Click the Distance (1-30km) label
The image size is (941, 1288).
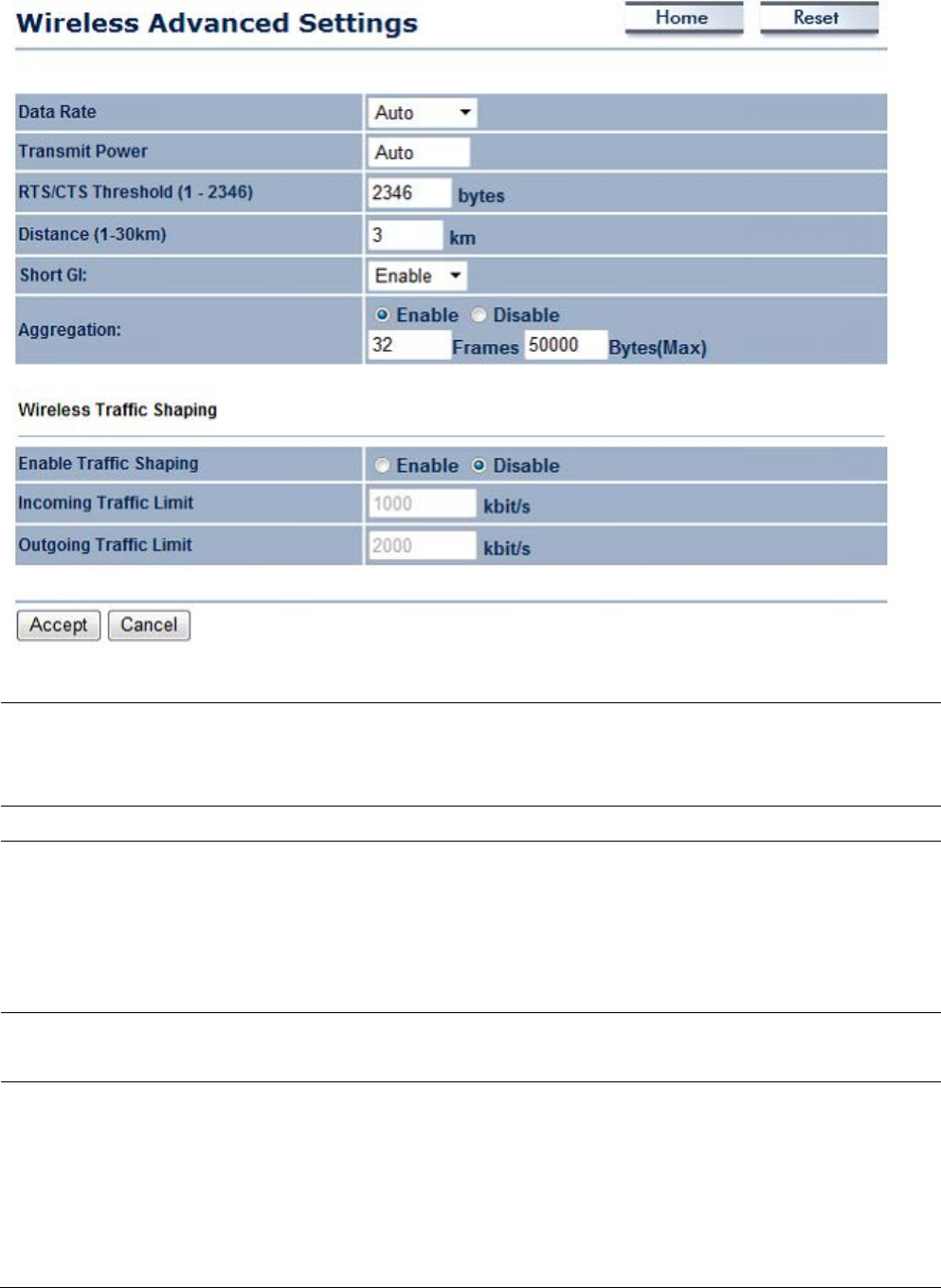click(92, 234)
